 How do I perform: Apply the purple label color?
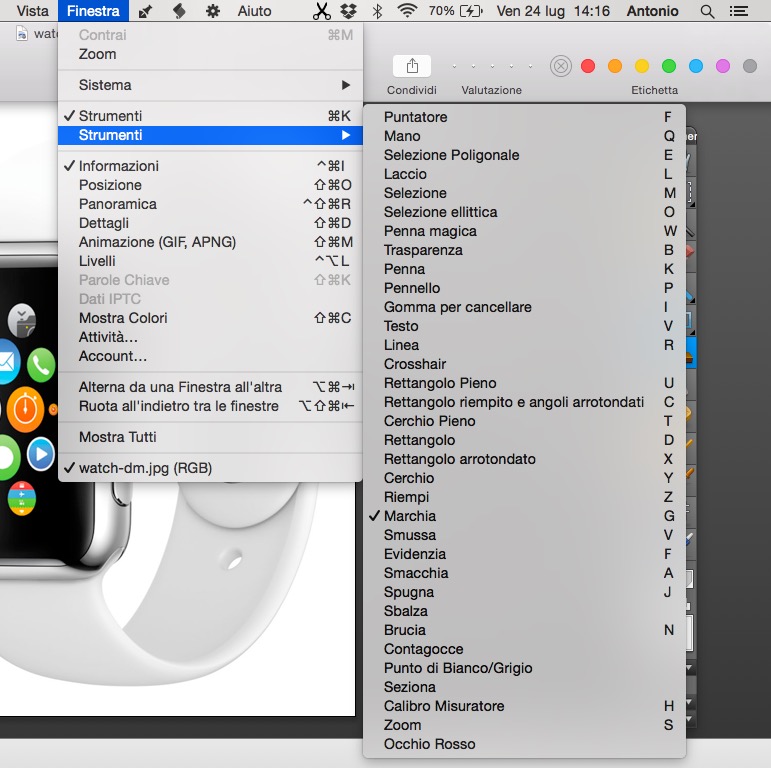pyautogui.click(x=723, y=66)
